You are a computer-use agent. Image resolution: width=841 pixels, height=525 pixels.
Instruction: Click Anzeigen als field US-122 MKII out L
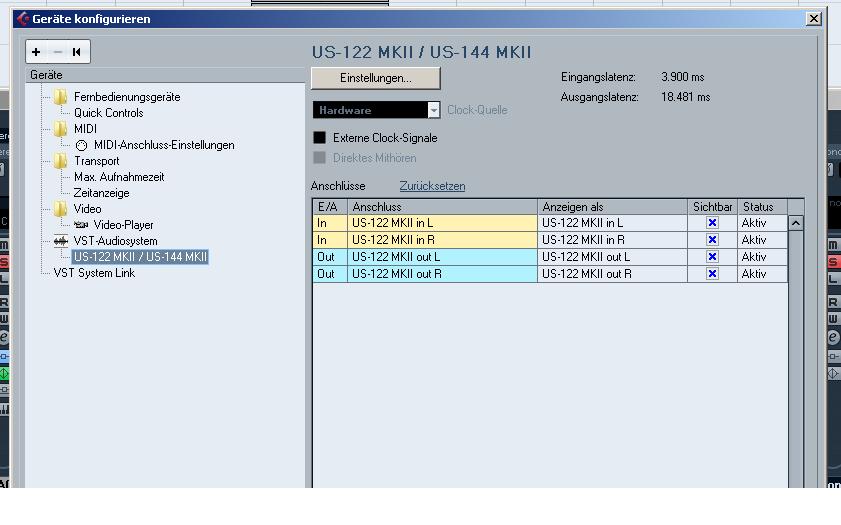pos(613,257)
